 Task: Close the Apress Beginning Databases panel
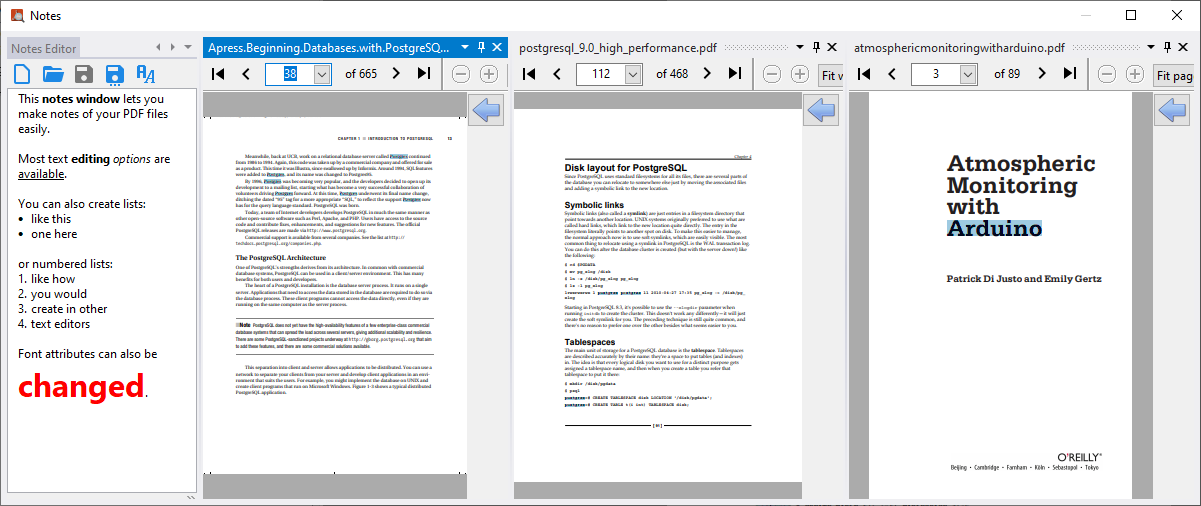pyautogui.click(x=497, y=47)
